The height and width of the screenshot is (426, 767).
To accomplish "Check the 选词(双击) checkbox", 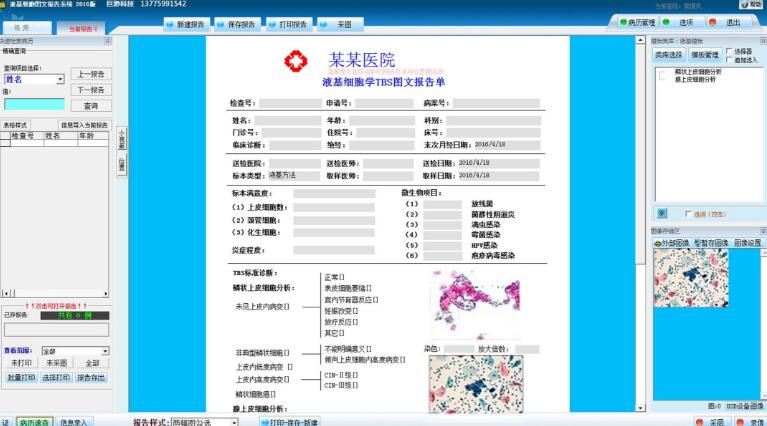I will [x=688, y=214].
